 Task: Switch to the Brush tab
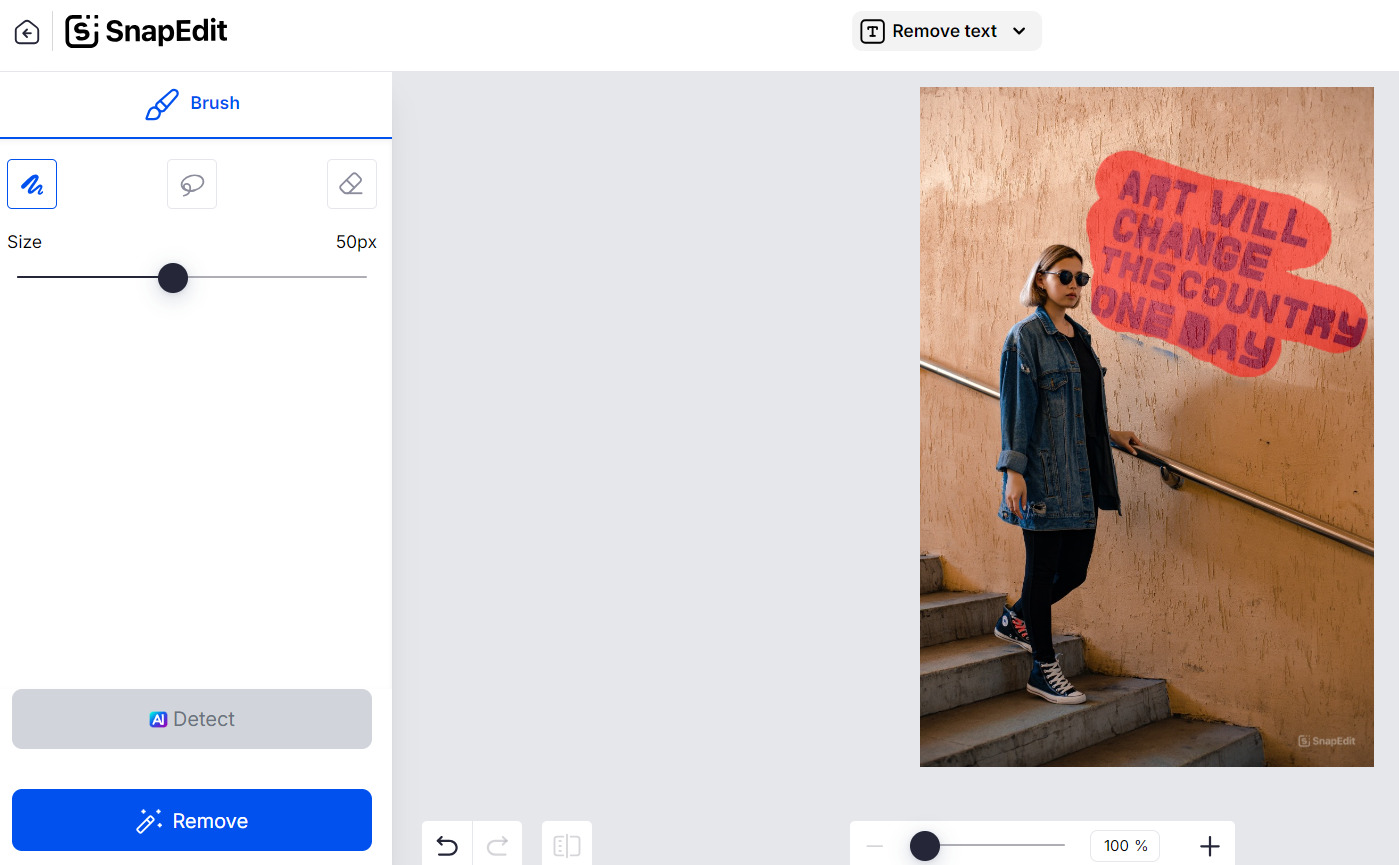tap(195, 103)
